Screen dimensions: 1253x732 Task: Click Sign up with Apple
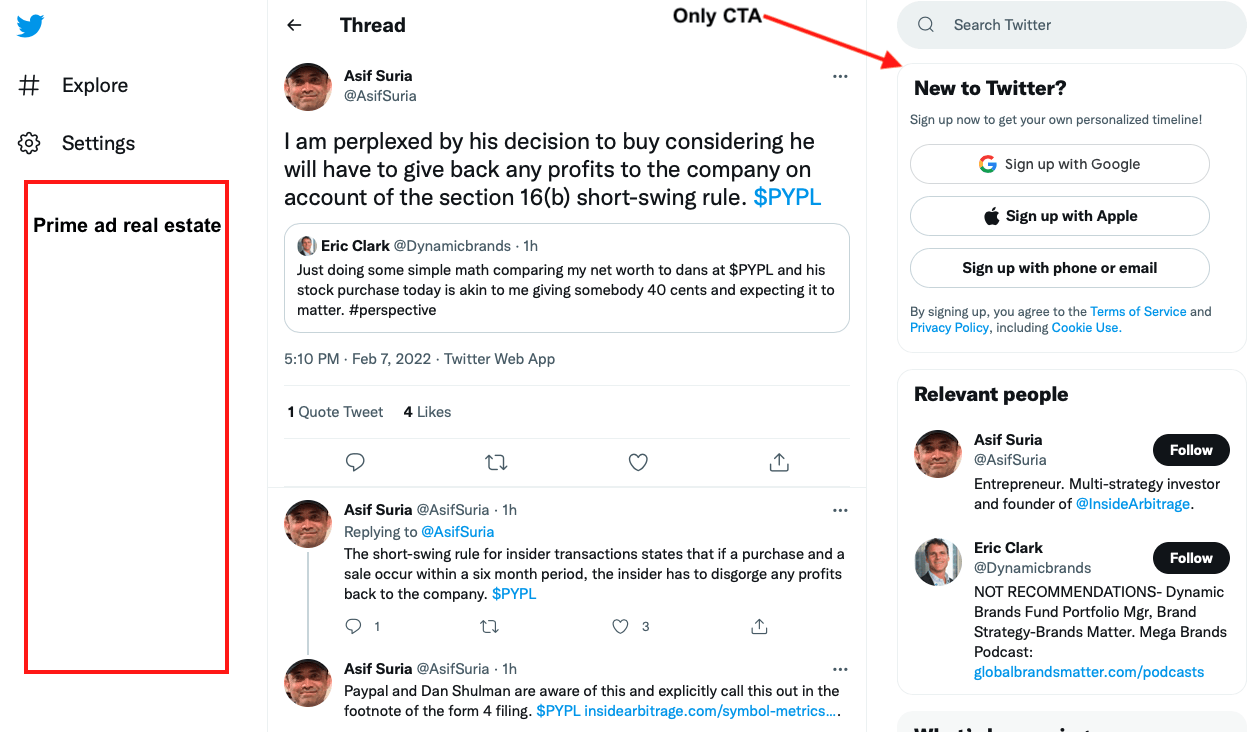[1059, 216]
